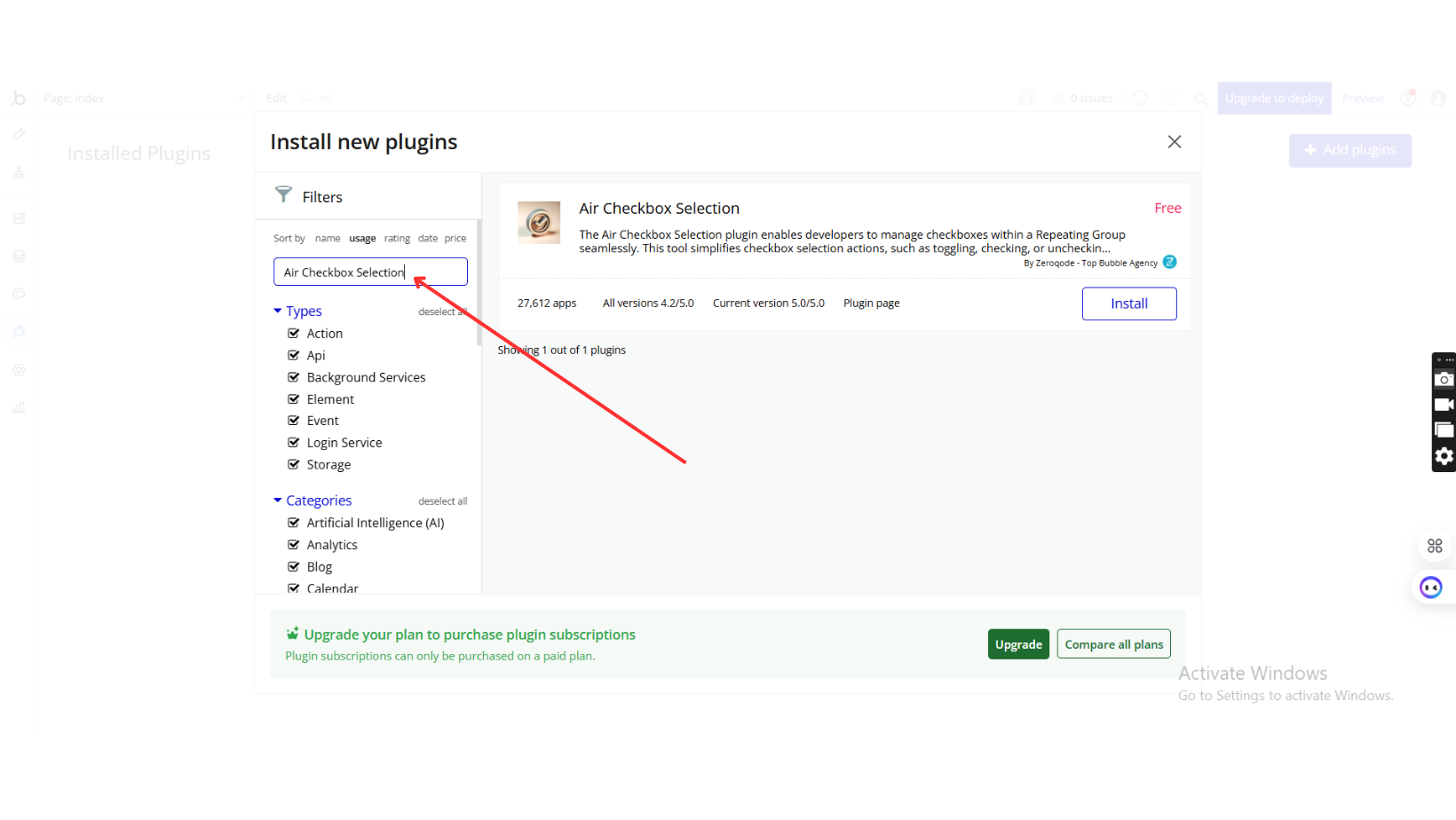Open the Workflow tab icon in sidebar

tap(19, 172)
